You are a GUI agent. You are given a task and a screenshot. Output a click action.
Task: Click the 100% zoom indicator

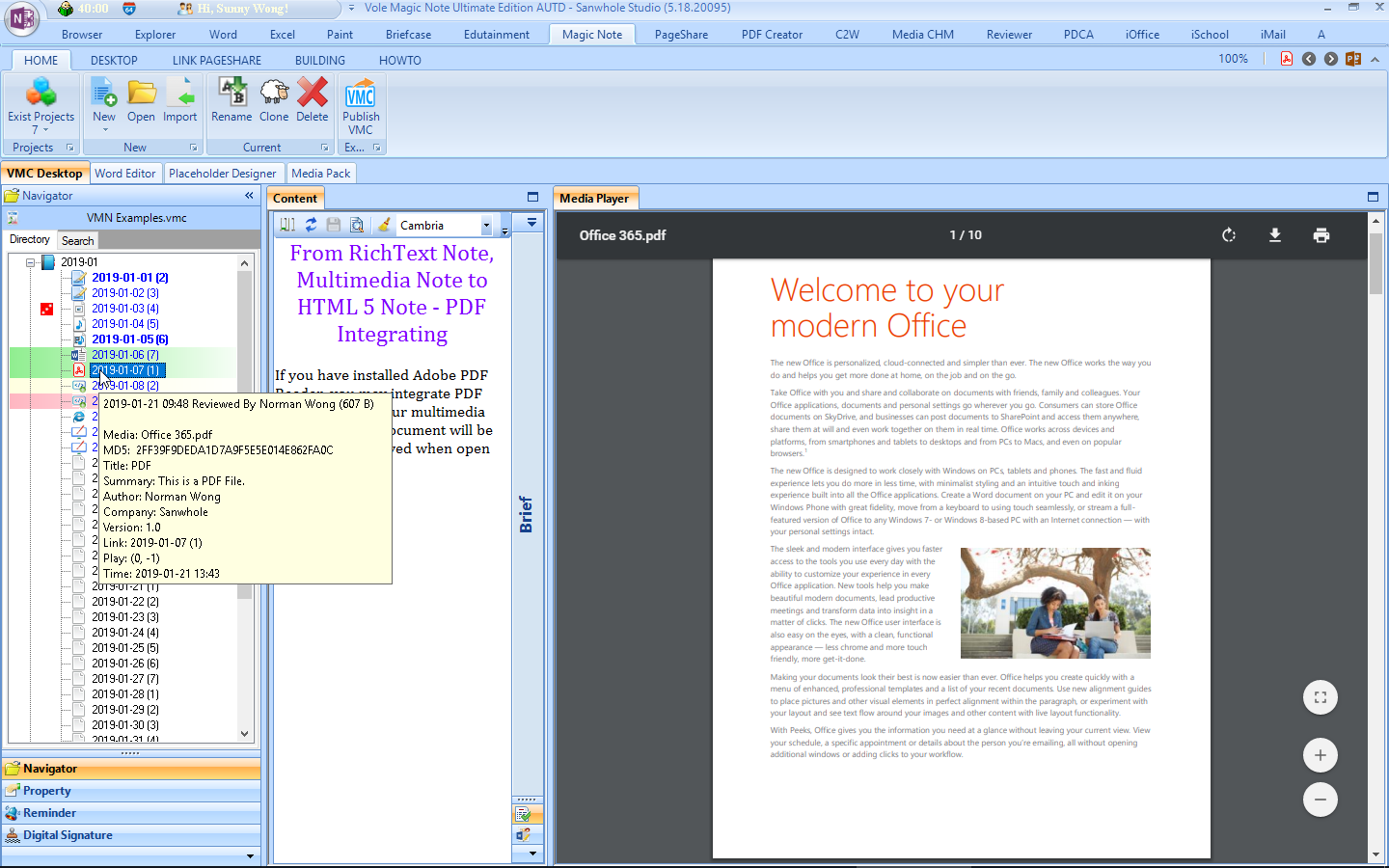coord(1233,59)
